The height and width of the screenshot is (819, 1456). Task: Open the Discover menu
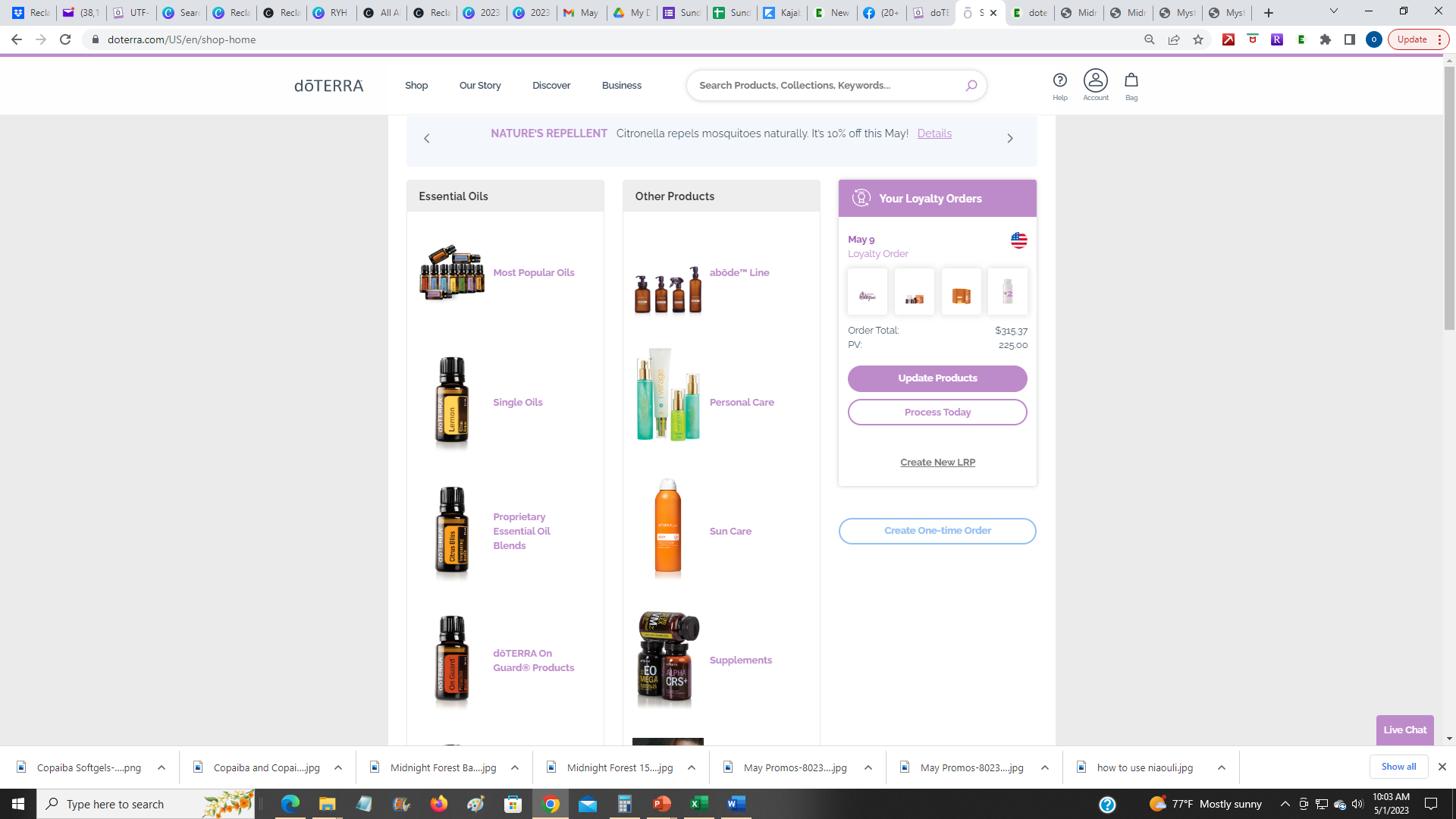[551, 86]
